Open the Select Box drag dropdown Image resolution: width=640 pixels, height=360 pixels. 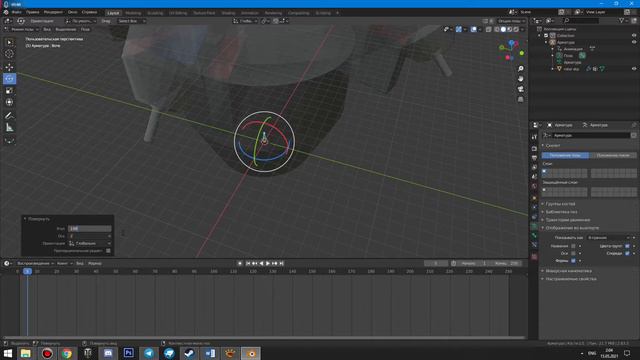pos(131,21)
